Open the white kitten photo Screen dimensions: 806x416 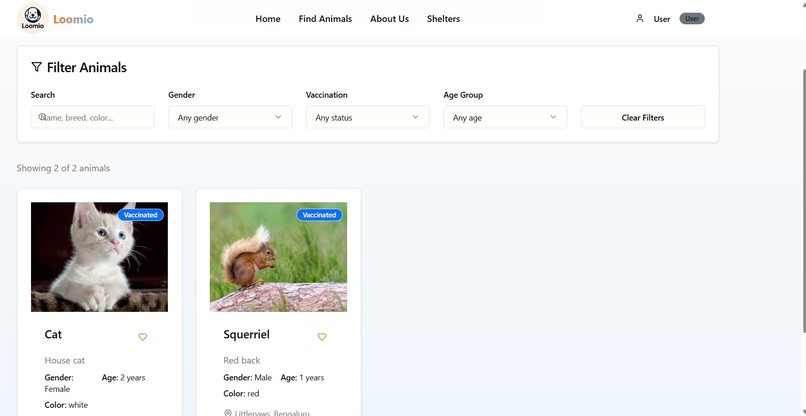pyautogui.click(x=99, y=257)
